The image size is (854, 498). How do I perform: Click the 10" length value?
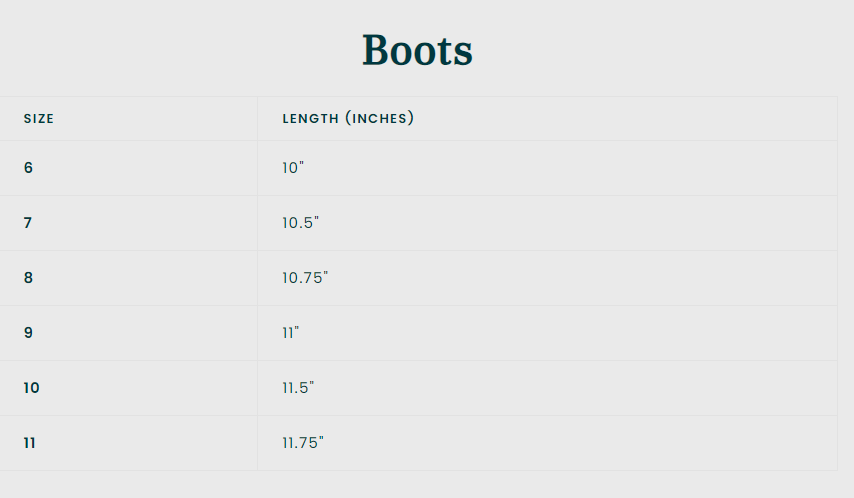tap(292, 168)
